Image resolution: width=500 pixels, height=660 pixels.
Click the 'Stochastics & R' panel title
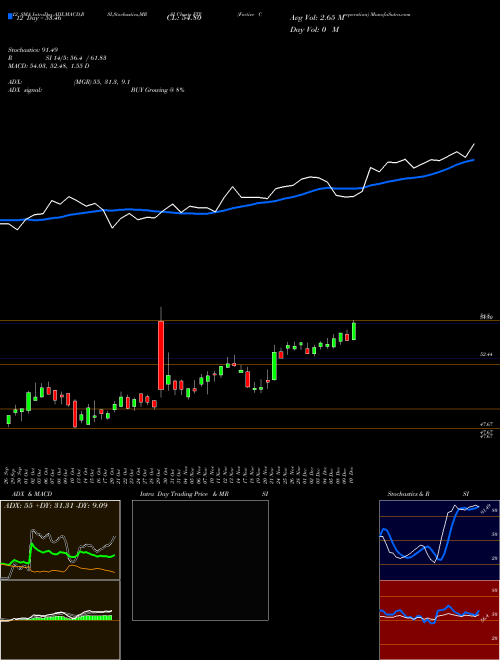(x=410, y=494)
